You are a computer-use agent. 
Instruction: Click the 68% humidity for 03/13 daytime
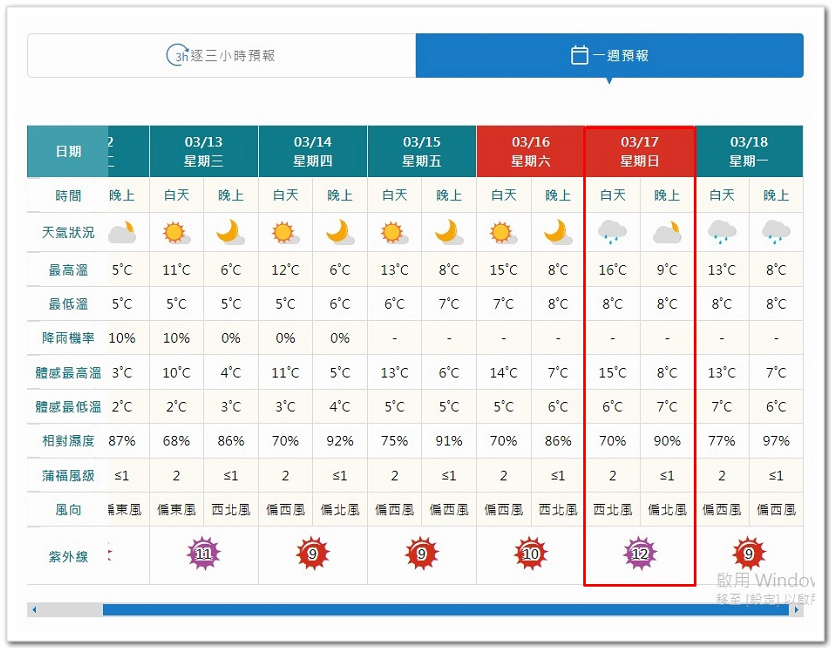tap(176, 441)
